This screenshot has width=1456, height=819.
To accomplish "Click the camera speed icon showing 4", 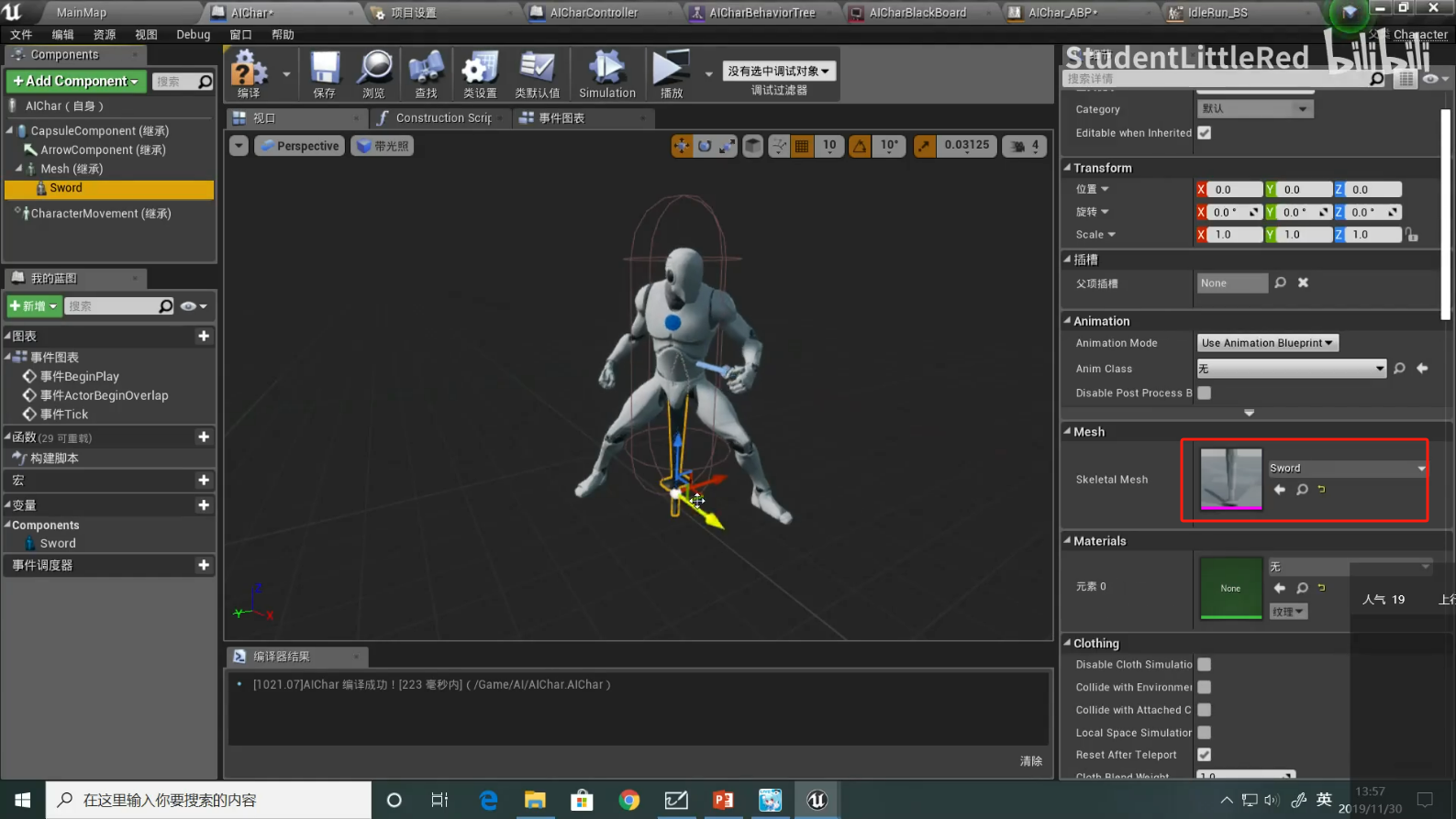I will (x=1025, y=146).
